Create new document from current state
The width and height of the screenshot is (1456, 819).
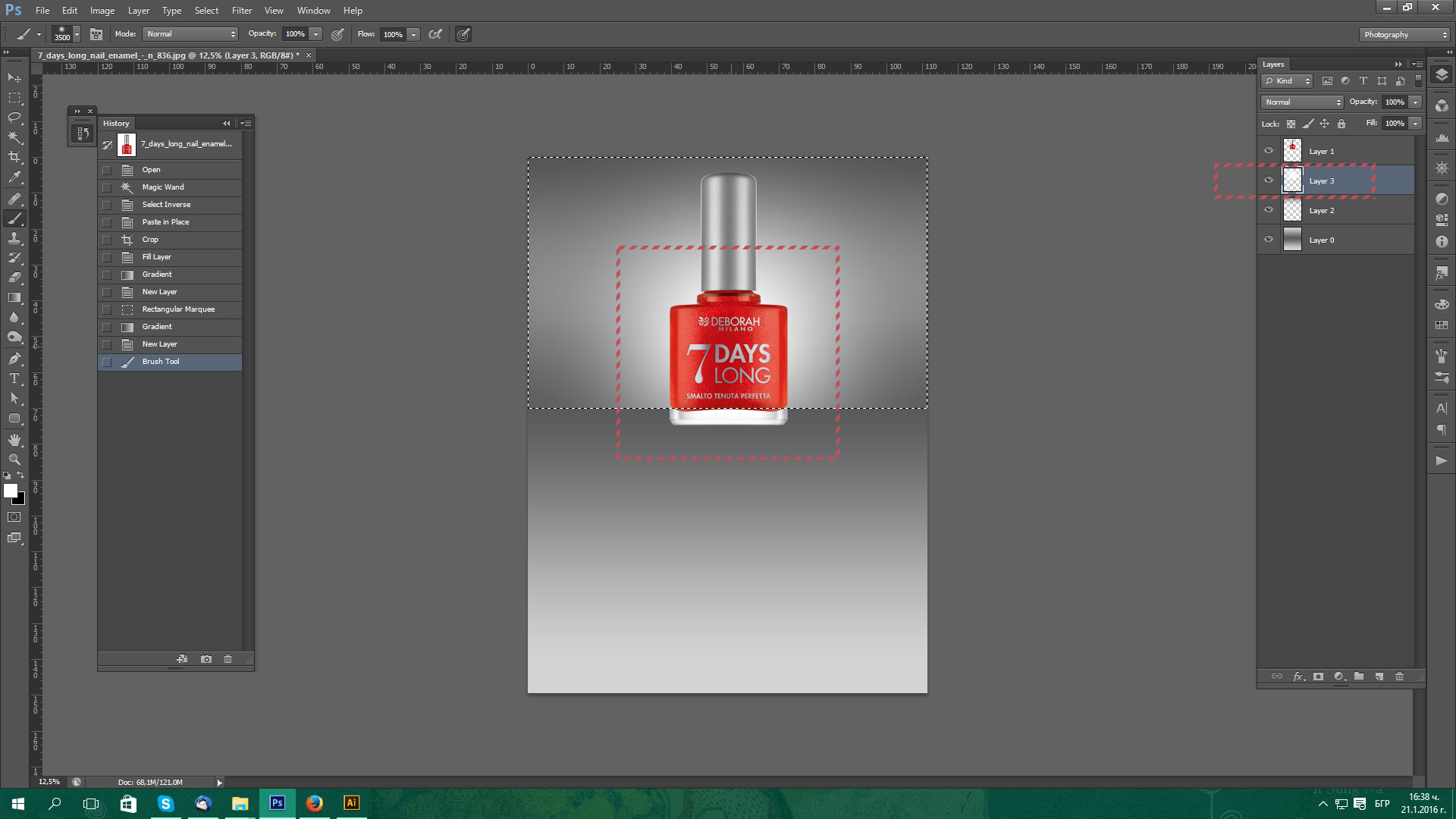182,659
